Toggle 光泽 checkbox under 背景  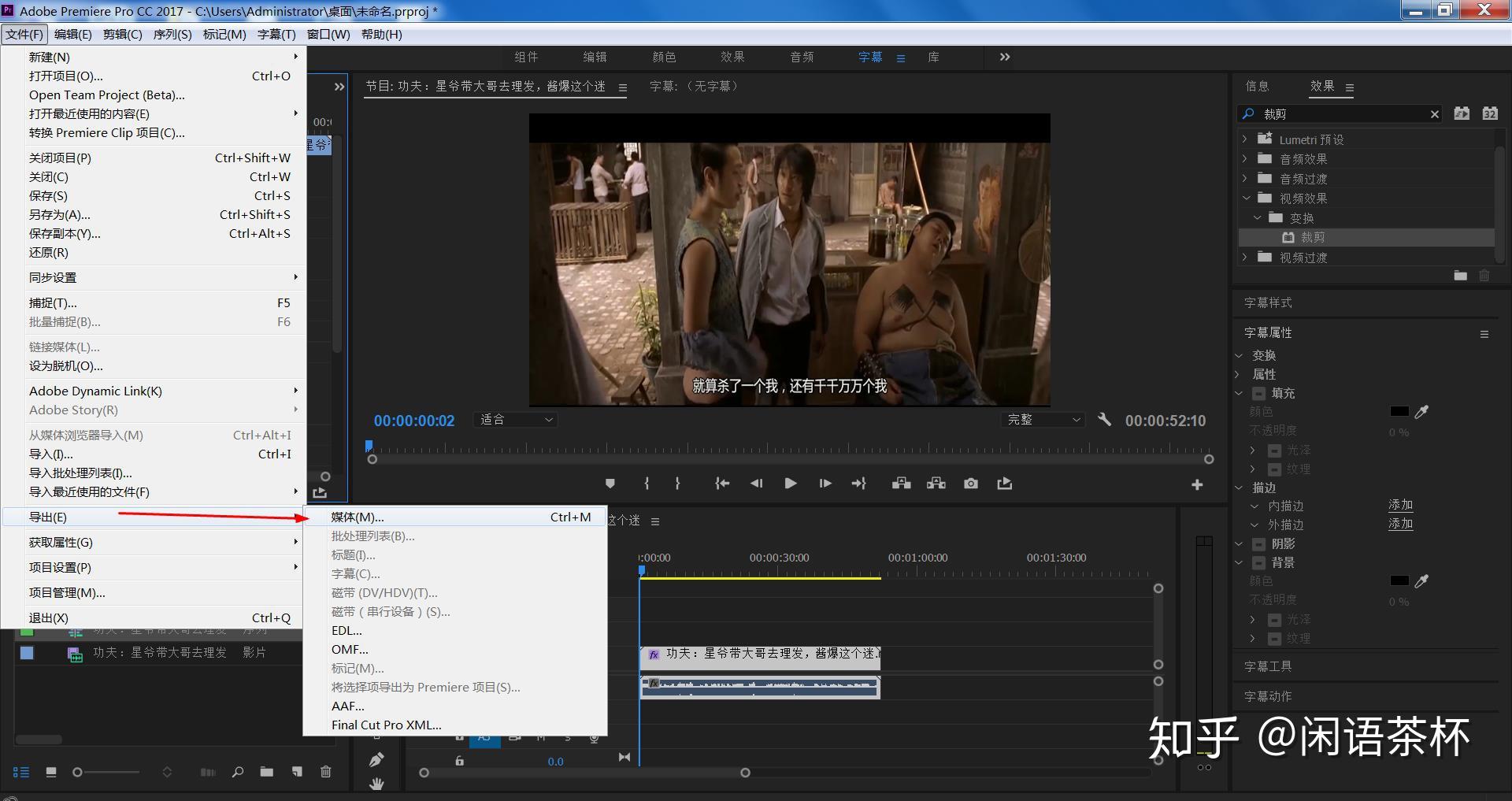point(1275,620)
